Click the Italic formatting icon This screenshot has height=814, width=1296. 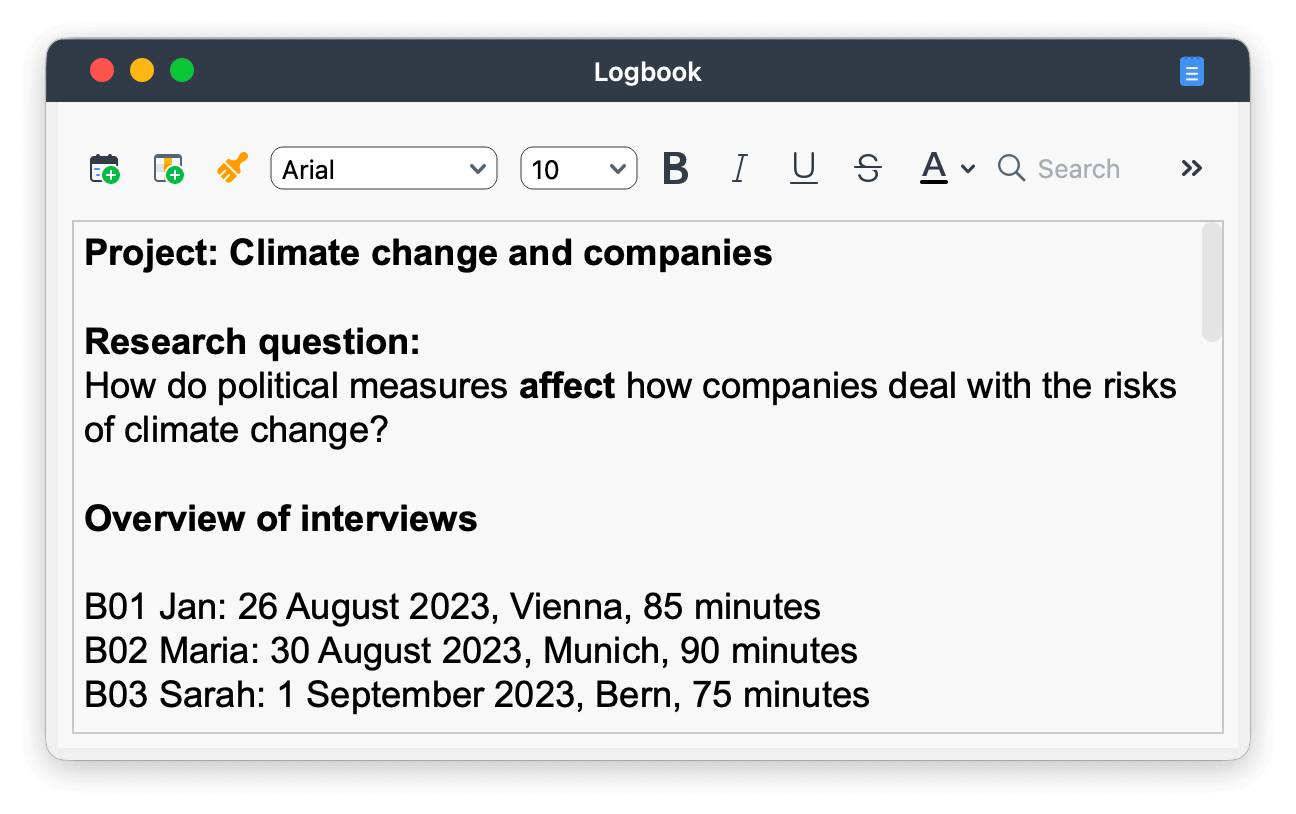coord(739,169)
